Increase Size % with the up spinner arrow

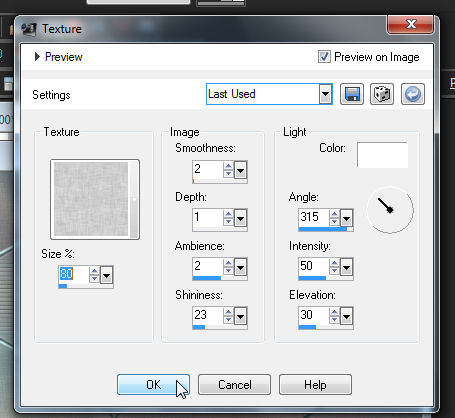(x=94, y=271)
